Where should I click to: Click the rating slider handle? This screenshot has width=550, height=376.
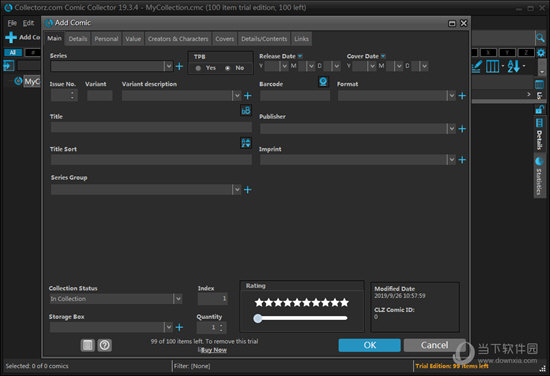(258, 318)
